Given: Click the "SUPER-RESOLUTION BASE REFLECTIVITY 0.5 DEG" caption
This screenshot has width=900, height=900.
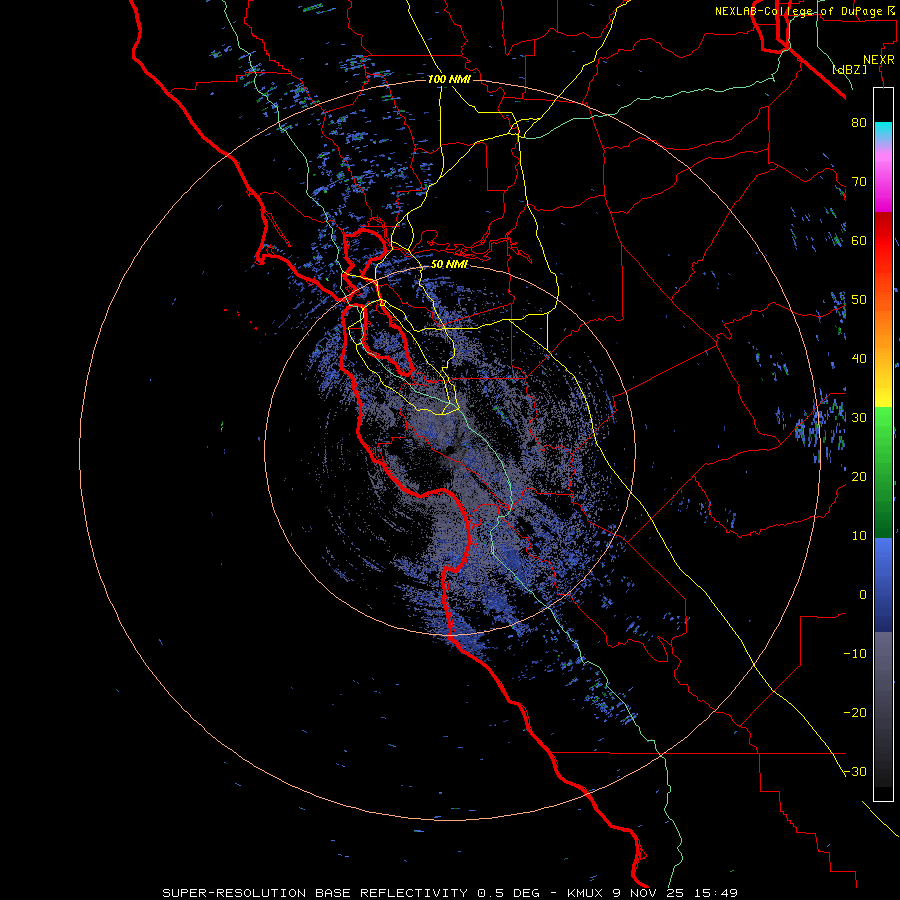Looking at the screenshot, I should [x=351, y=893].
